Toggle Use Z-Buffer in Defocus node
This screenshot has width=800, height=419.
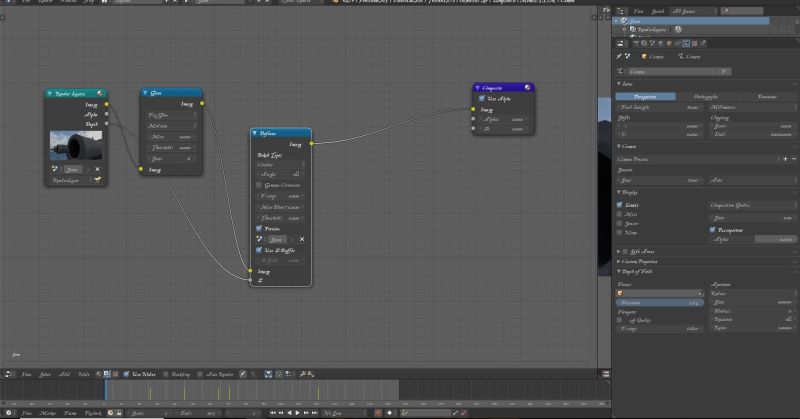tap(259, 250)
